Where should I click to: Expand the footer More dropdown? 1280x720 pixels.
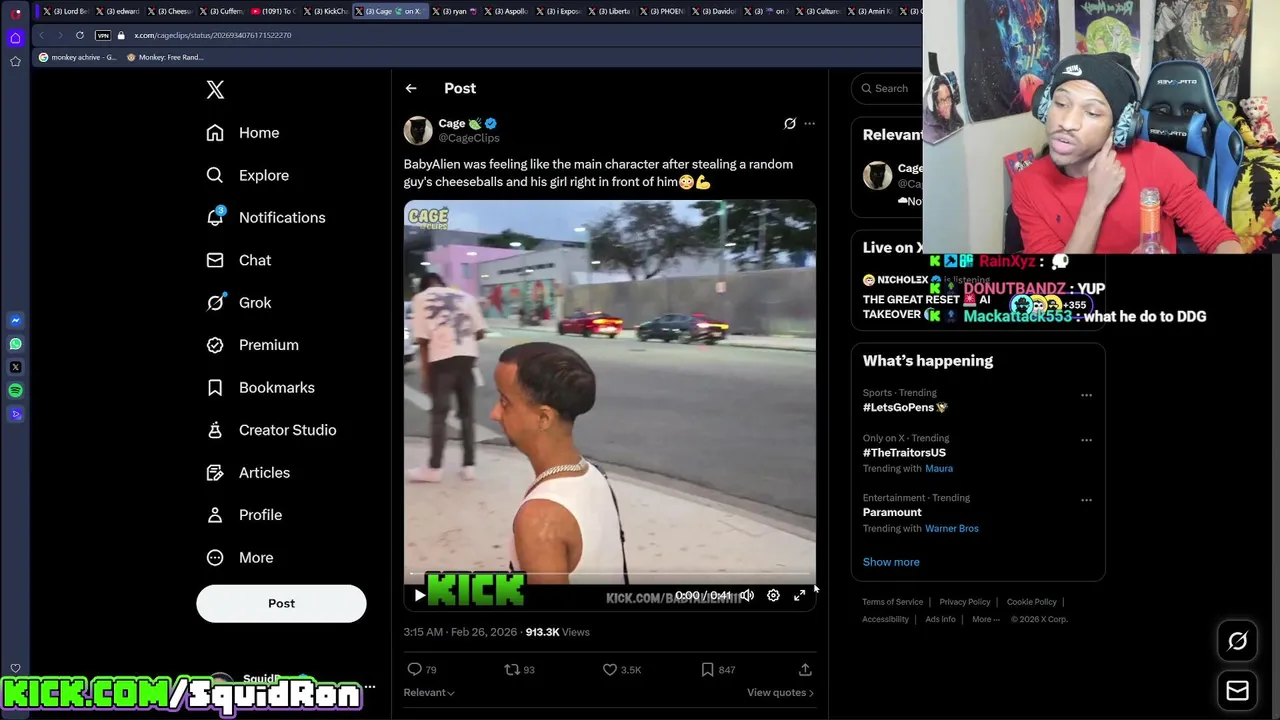pos(985,619)
